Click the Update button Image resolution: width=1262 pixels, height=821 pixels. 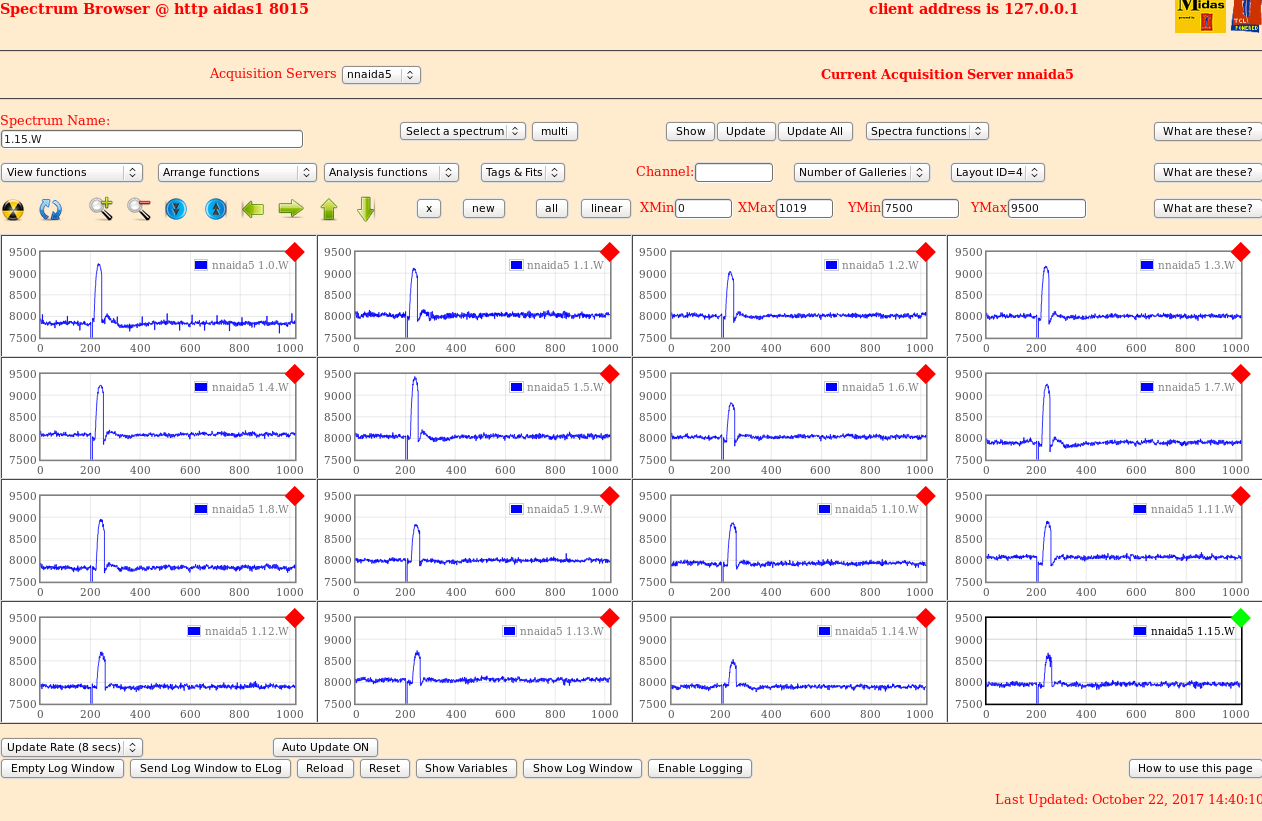tap(746, 131)
